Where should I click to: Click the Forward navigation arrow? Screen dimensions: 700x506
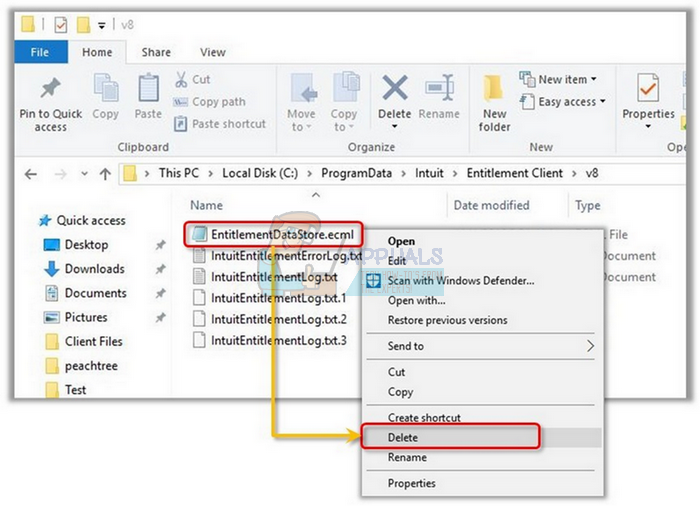pyautogui.click(x=60, y=174)
